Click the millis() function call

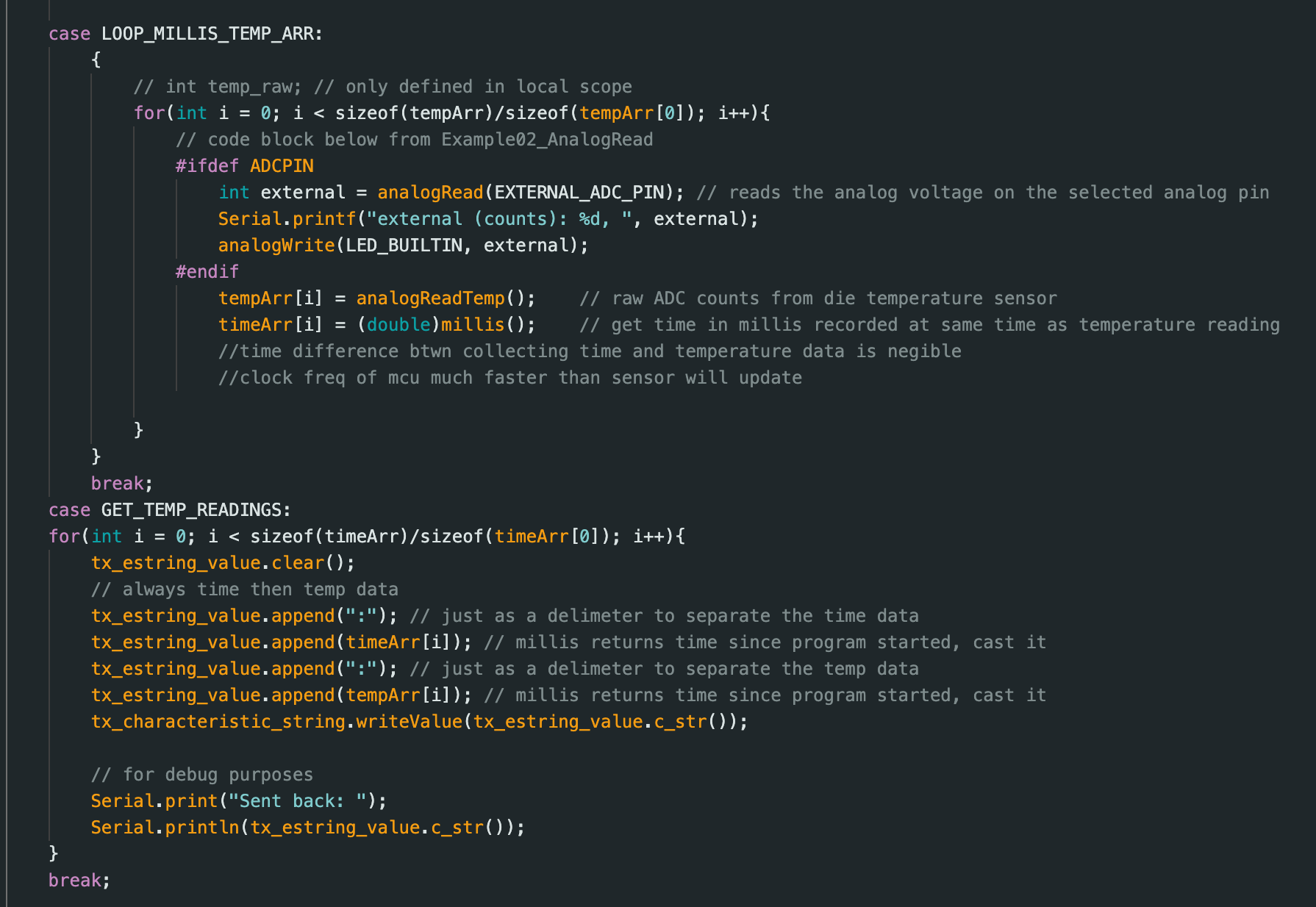473,325
